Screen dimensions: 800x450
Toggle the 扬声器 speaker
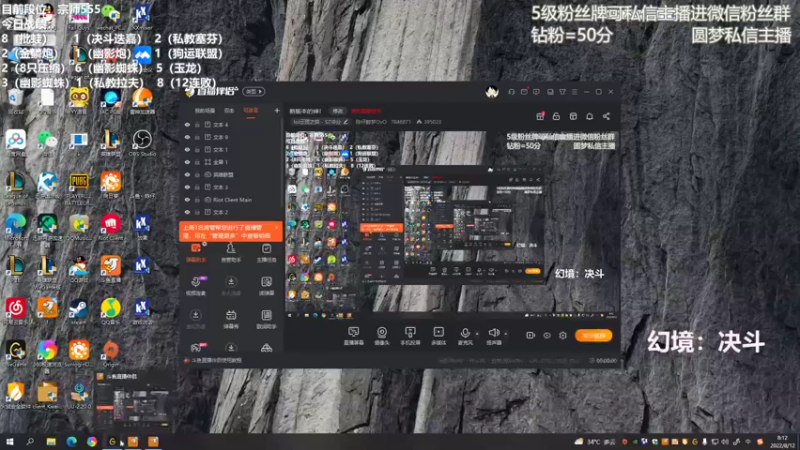click(x=493, y=336)
